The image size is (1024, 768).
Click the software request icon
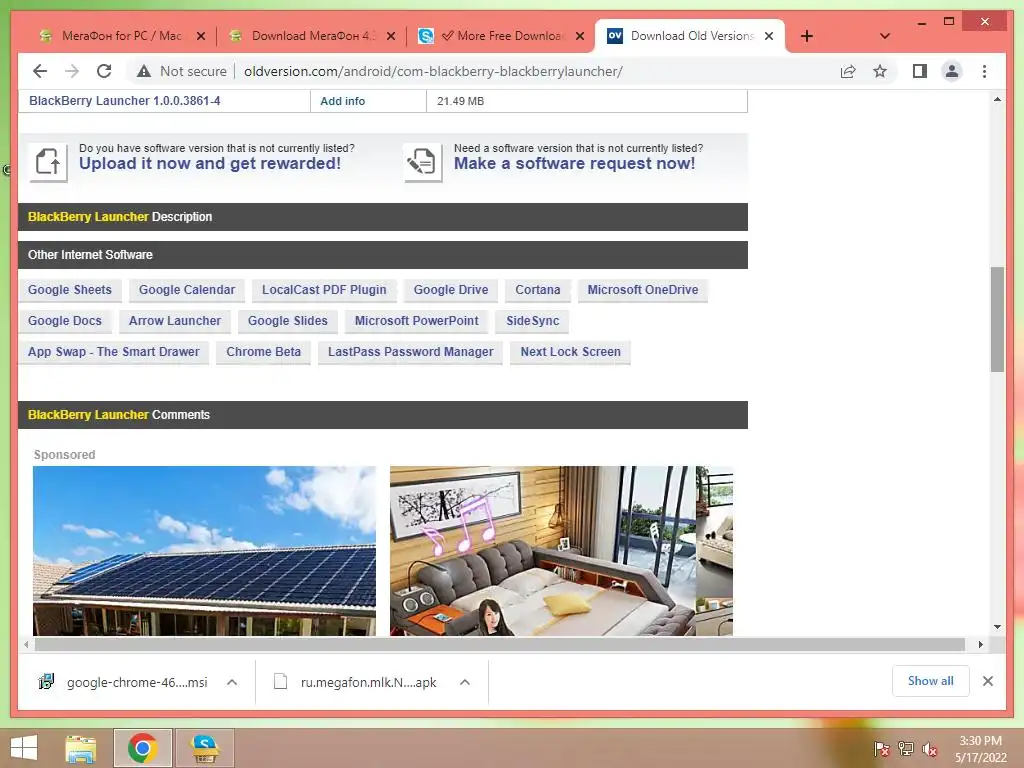click(x=423, y=161)
